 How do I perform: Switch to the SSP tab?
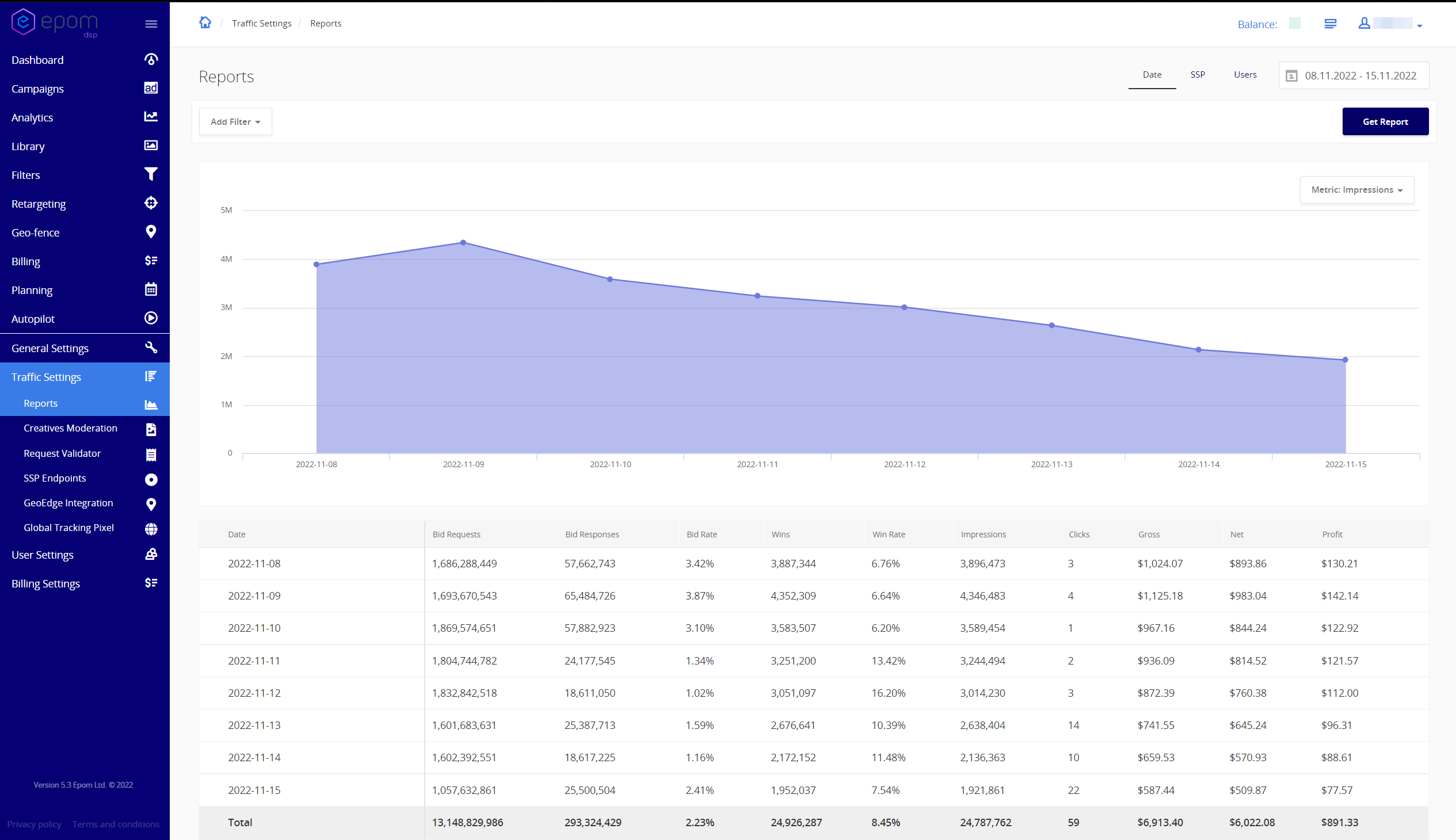pos(1198,74)
